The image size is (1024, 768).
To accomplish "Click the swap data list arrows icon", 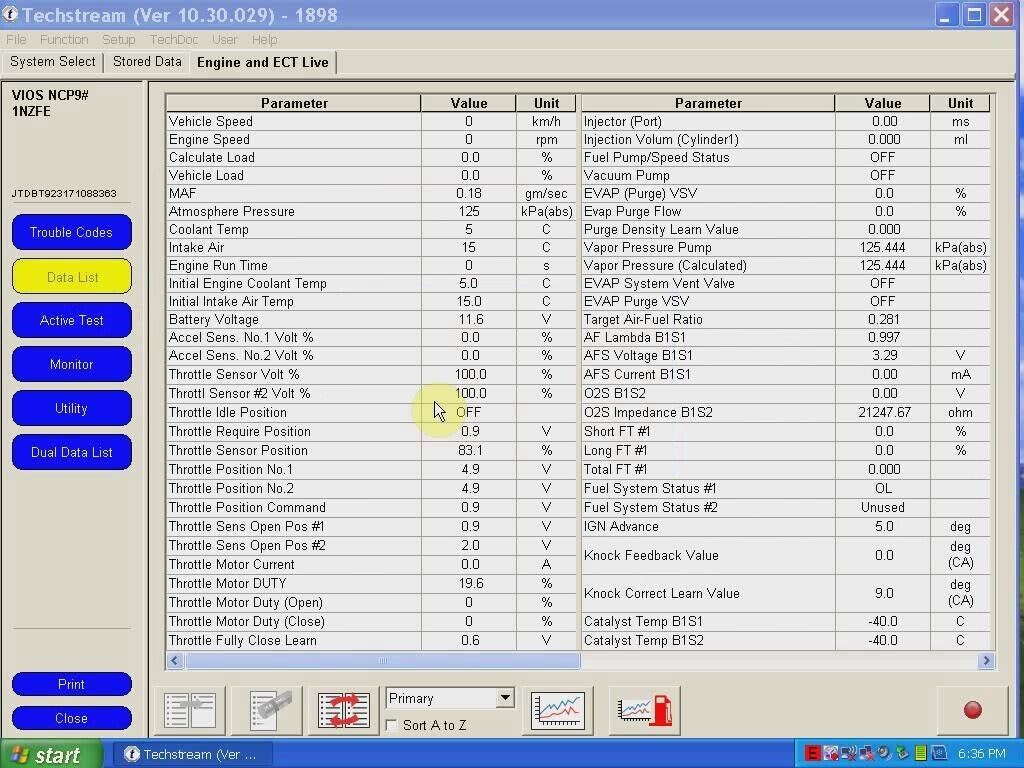I will (343, 710).
